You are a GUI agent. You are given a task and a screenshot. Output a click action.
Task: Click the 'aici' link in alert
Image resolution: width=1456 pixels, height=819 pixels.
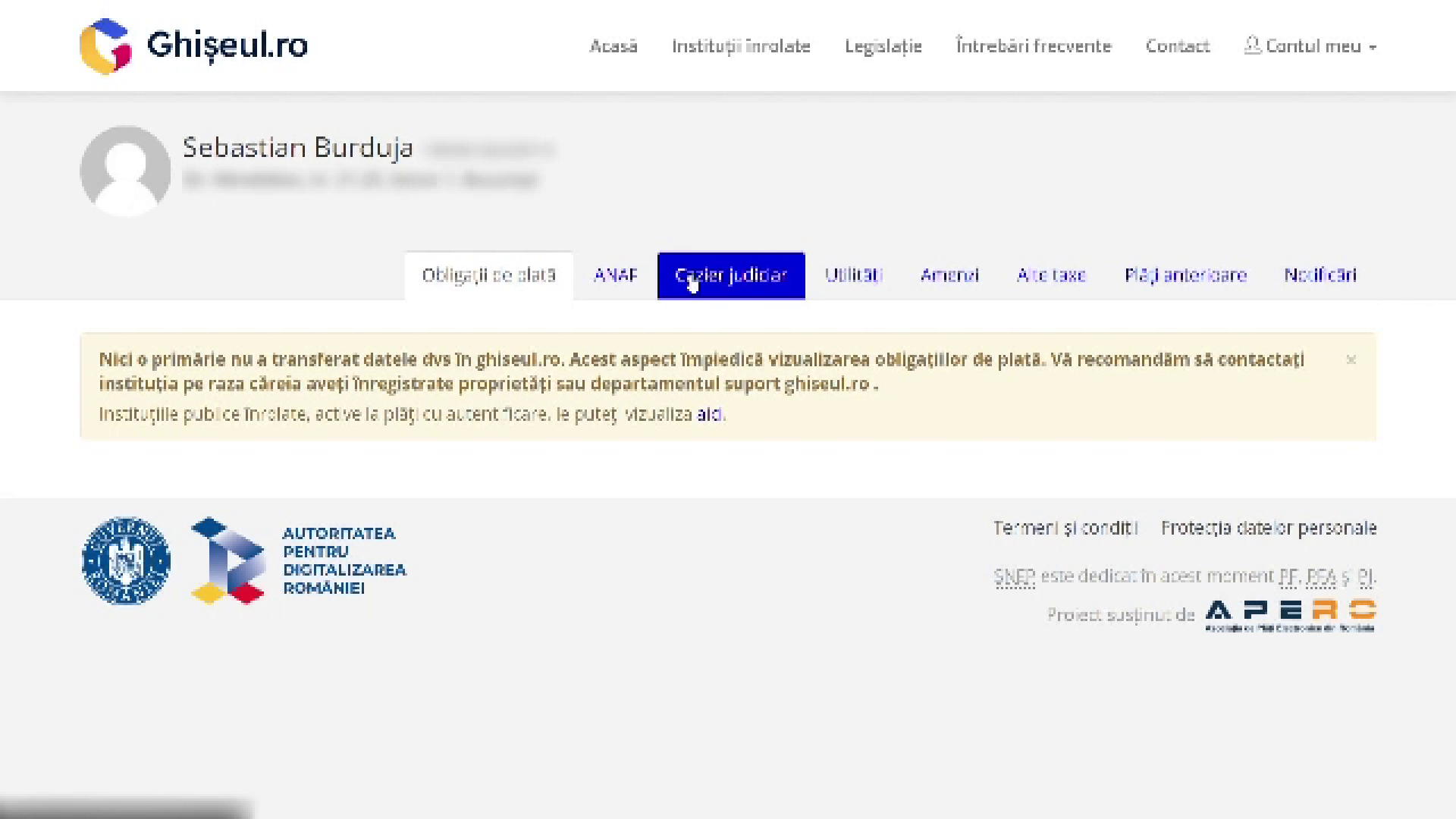pos(709,414)
